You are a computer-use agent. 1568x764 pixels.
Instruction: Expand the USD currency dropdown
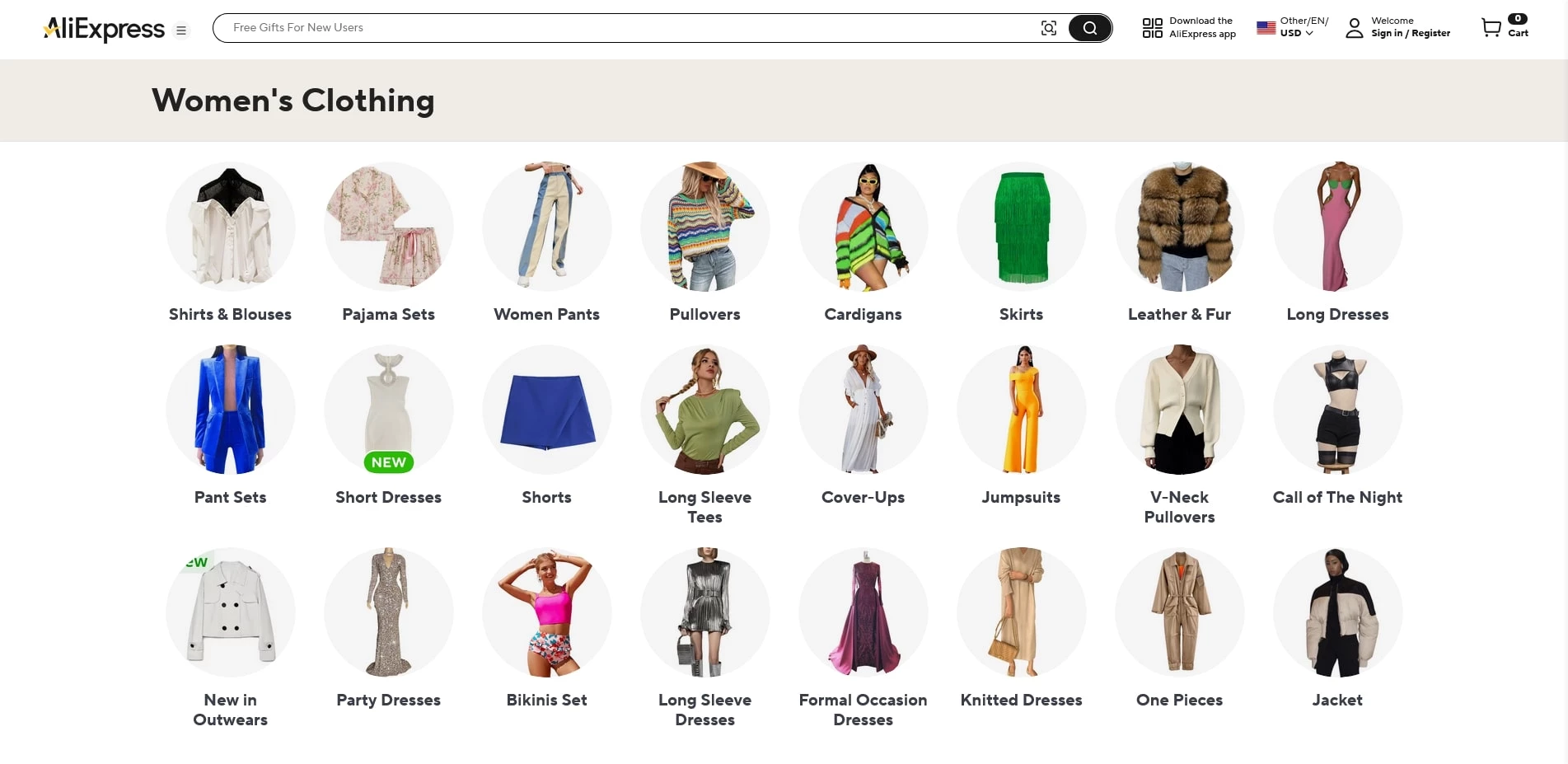click(x=1297, y=34)
